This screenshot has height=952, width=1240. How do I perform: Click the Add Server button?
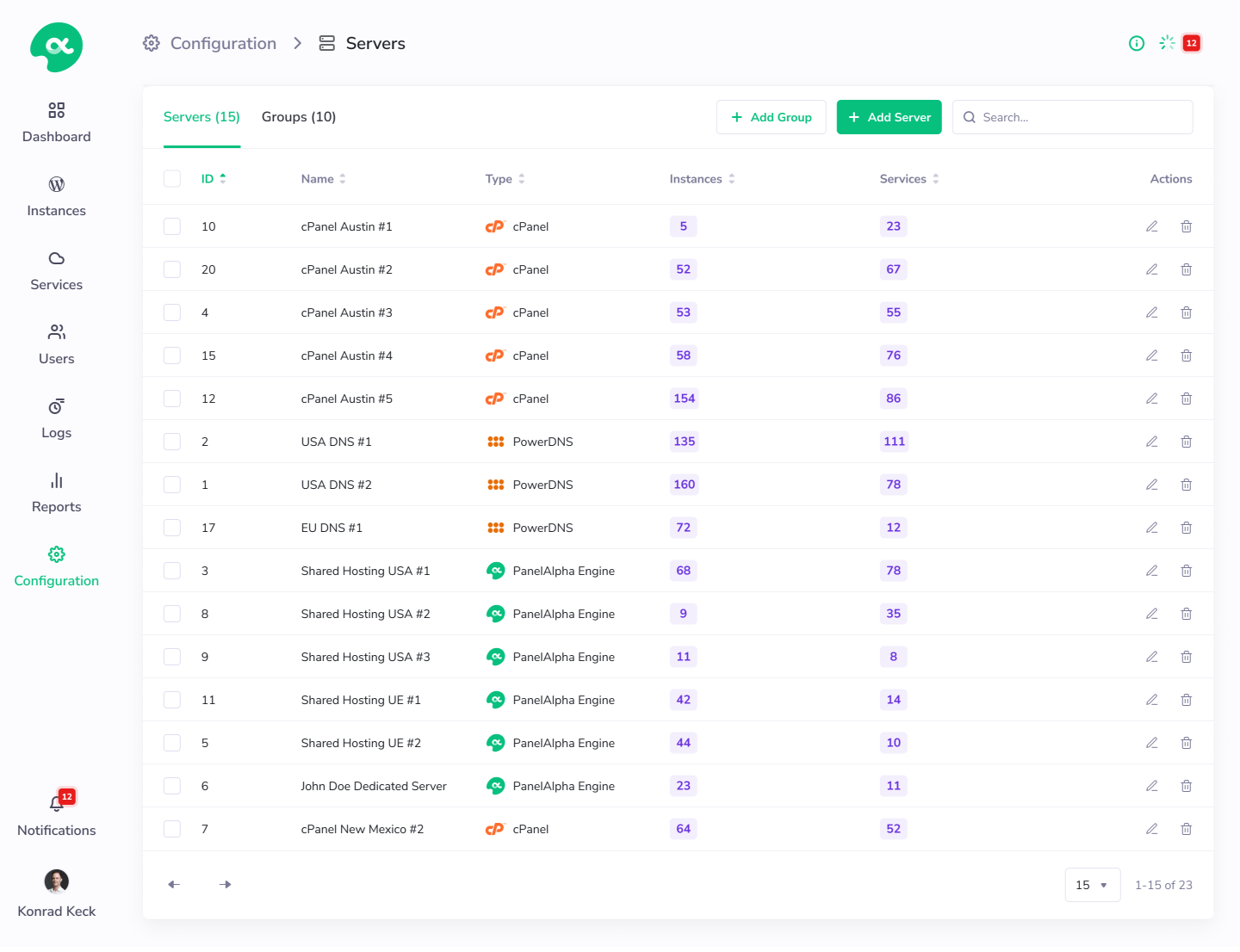(889, 116)
